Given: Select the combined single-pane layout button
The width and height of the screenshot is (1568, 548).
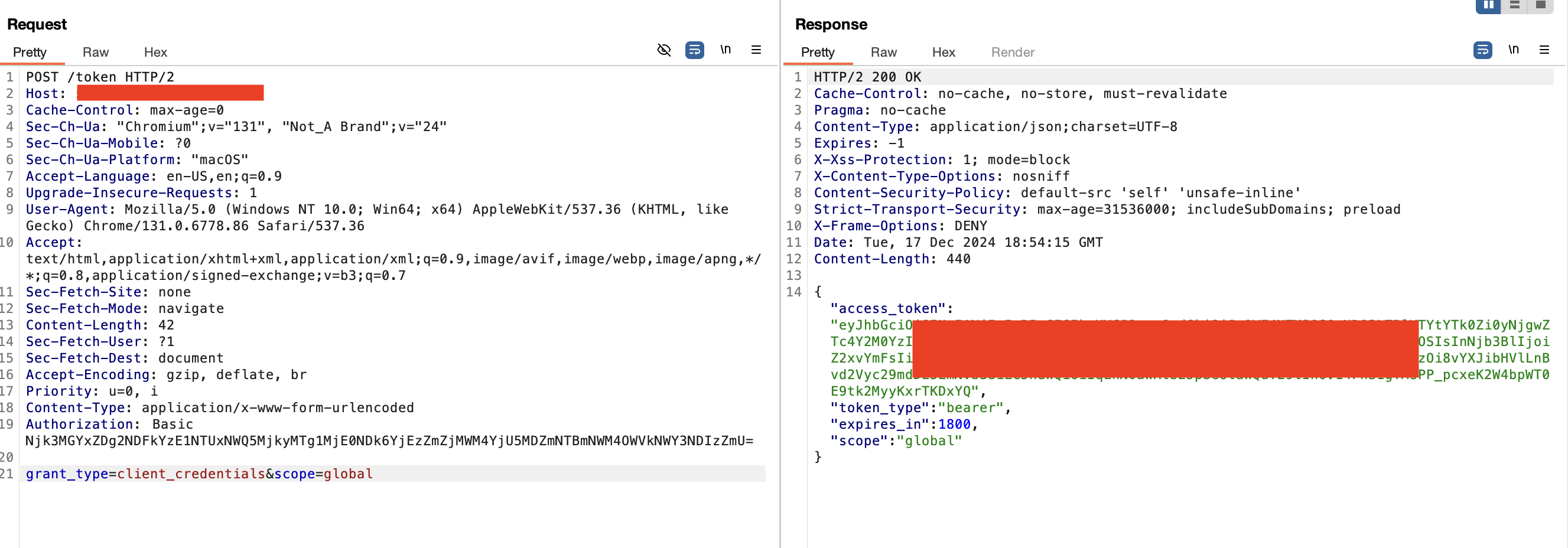Looking at the screenshot, I should point(1541,5).
